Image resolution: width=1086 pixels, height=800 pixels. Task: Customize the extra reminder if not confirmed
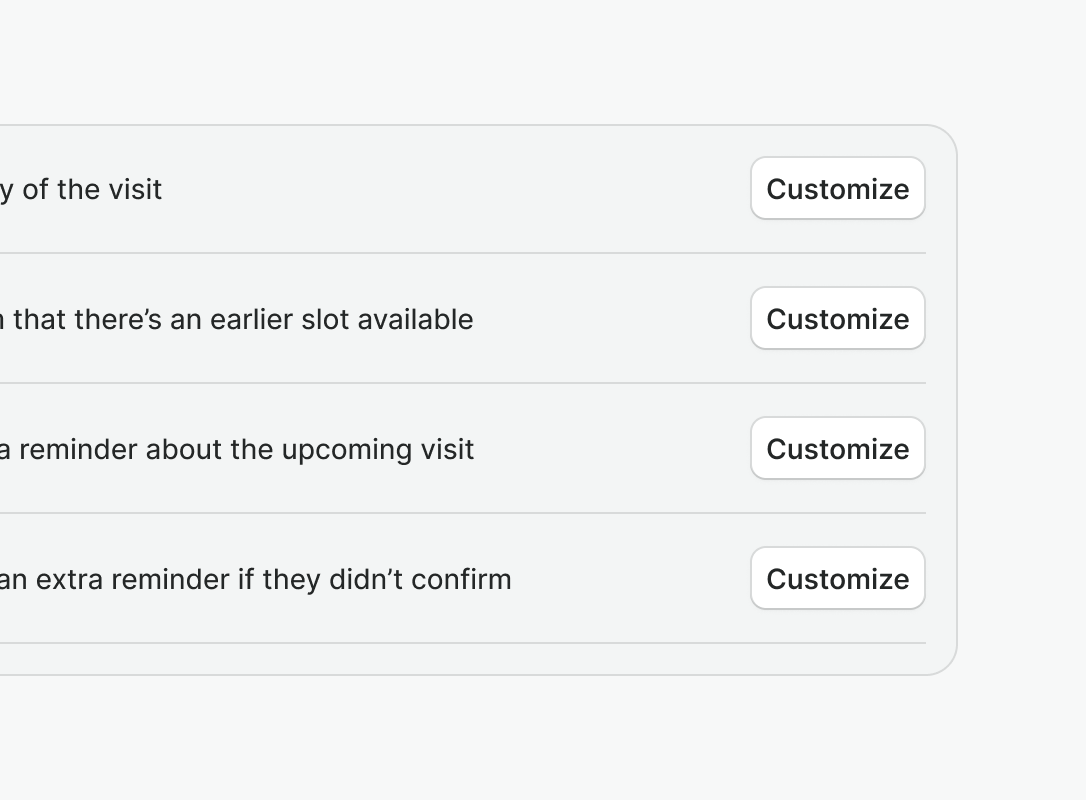coord(837,578)
